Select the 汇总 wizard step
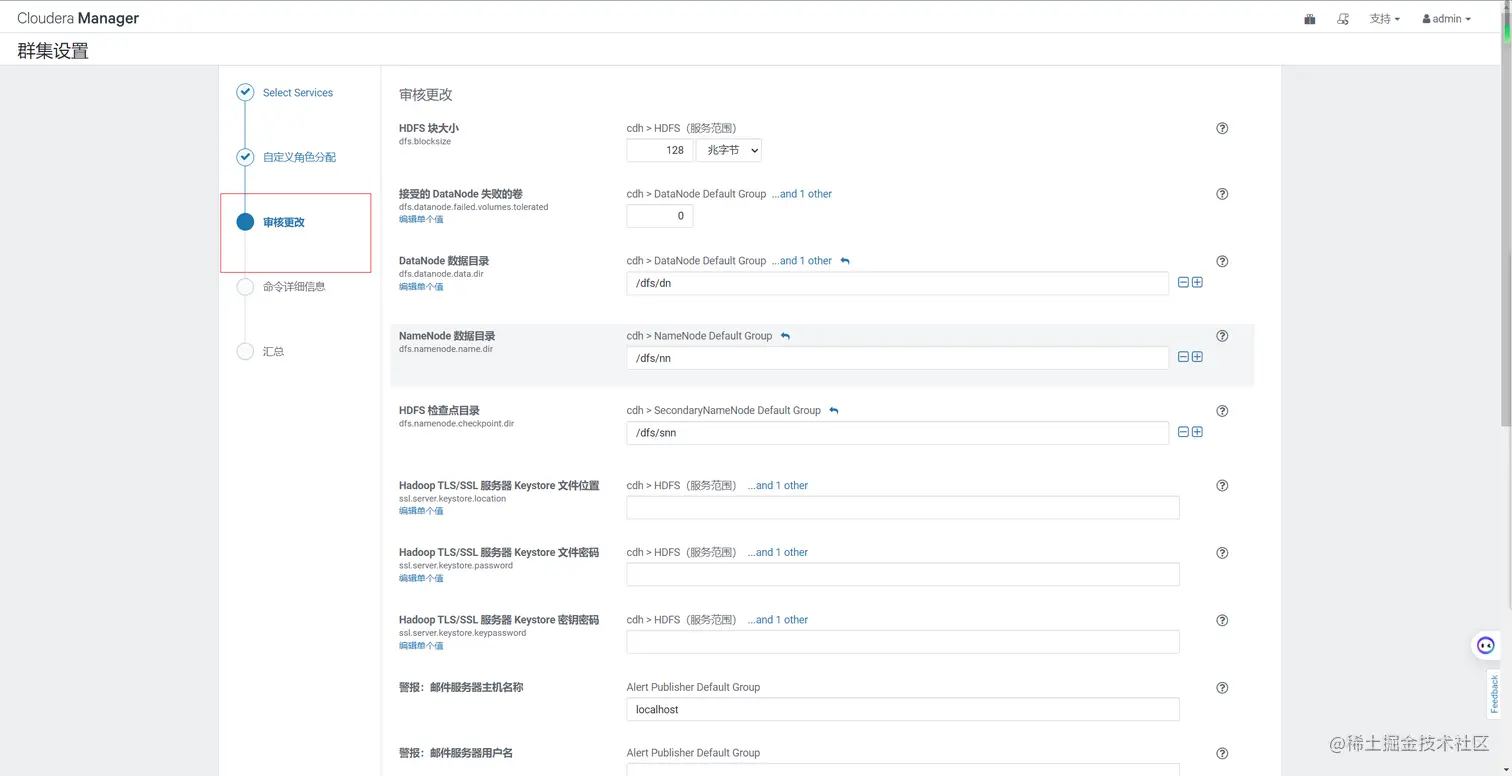This screenshot has width=1512, height=776. [x=274, y=351]
